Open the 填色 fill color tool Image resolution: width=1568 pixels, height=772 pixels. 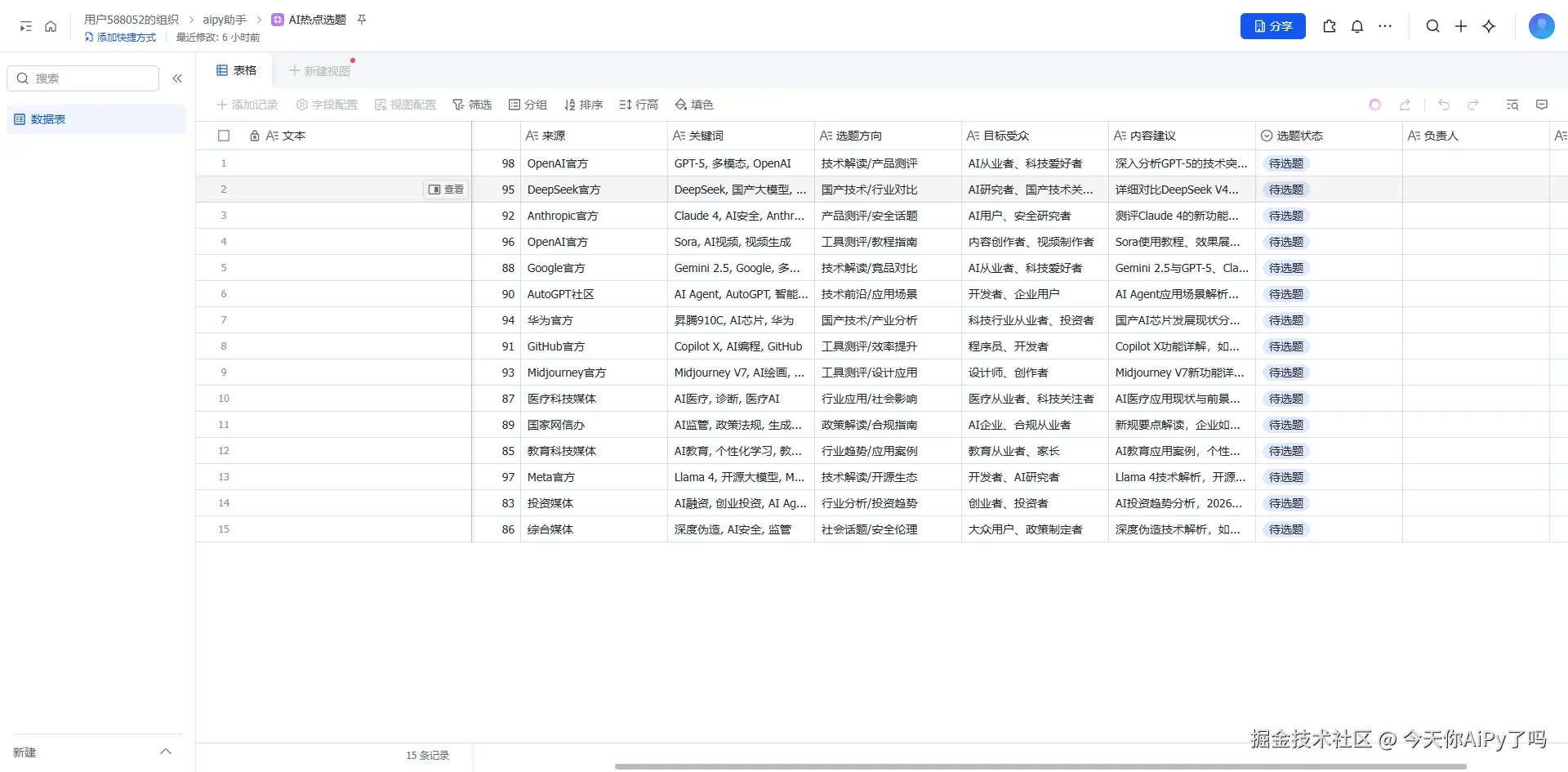click(694, 105)
